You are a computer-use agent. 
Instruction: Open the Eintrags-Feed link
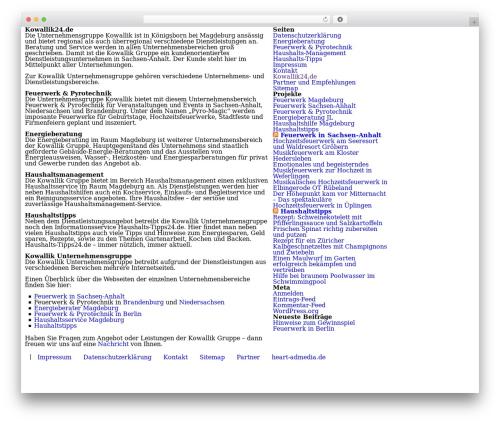(x=294, y=299)
